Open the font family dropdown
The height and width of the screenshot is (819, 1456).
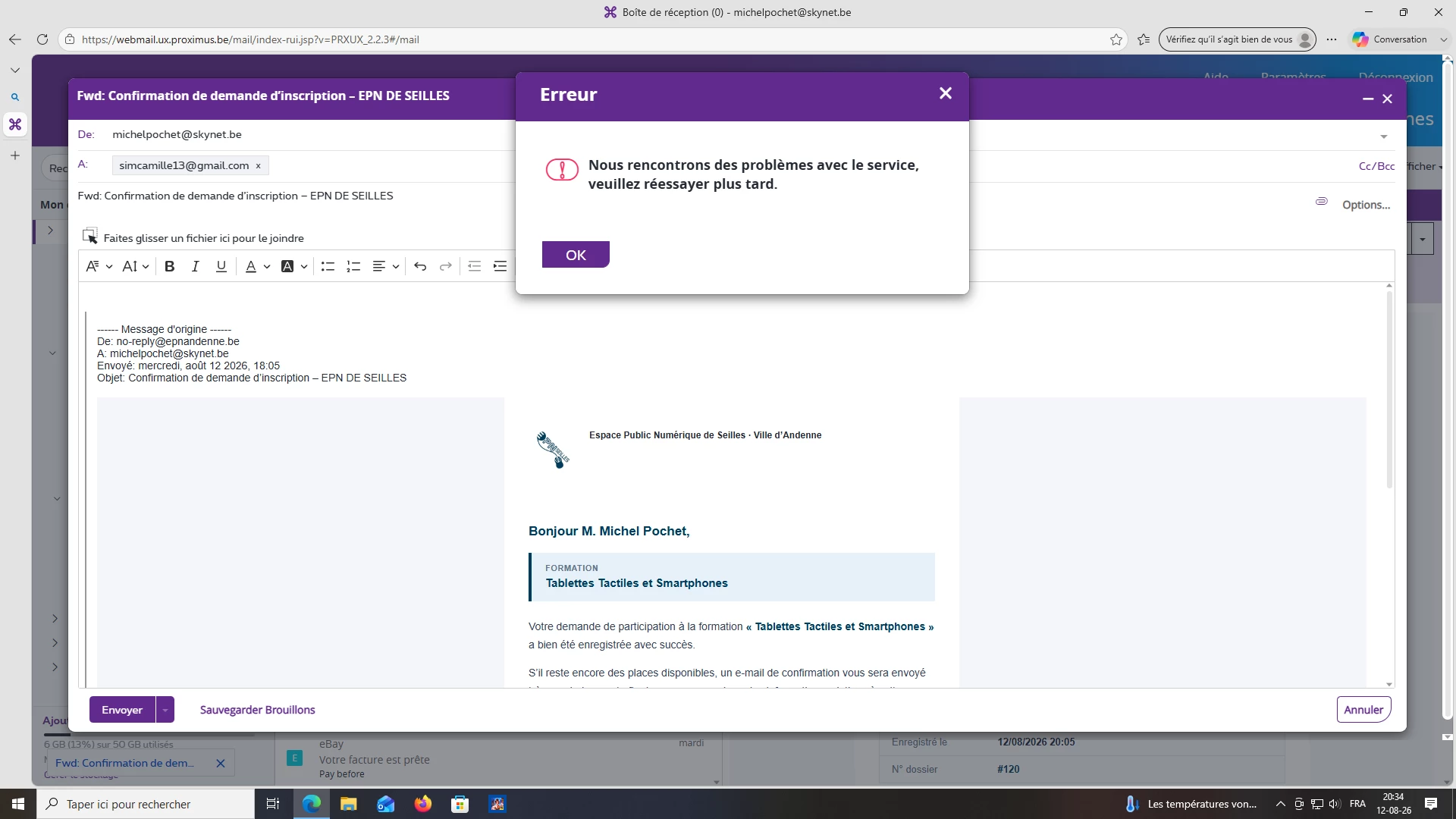click(x=99, y=266)
